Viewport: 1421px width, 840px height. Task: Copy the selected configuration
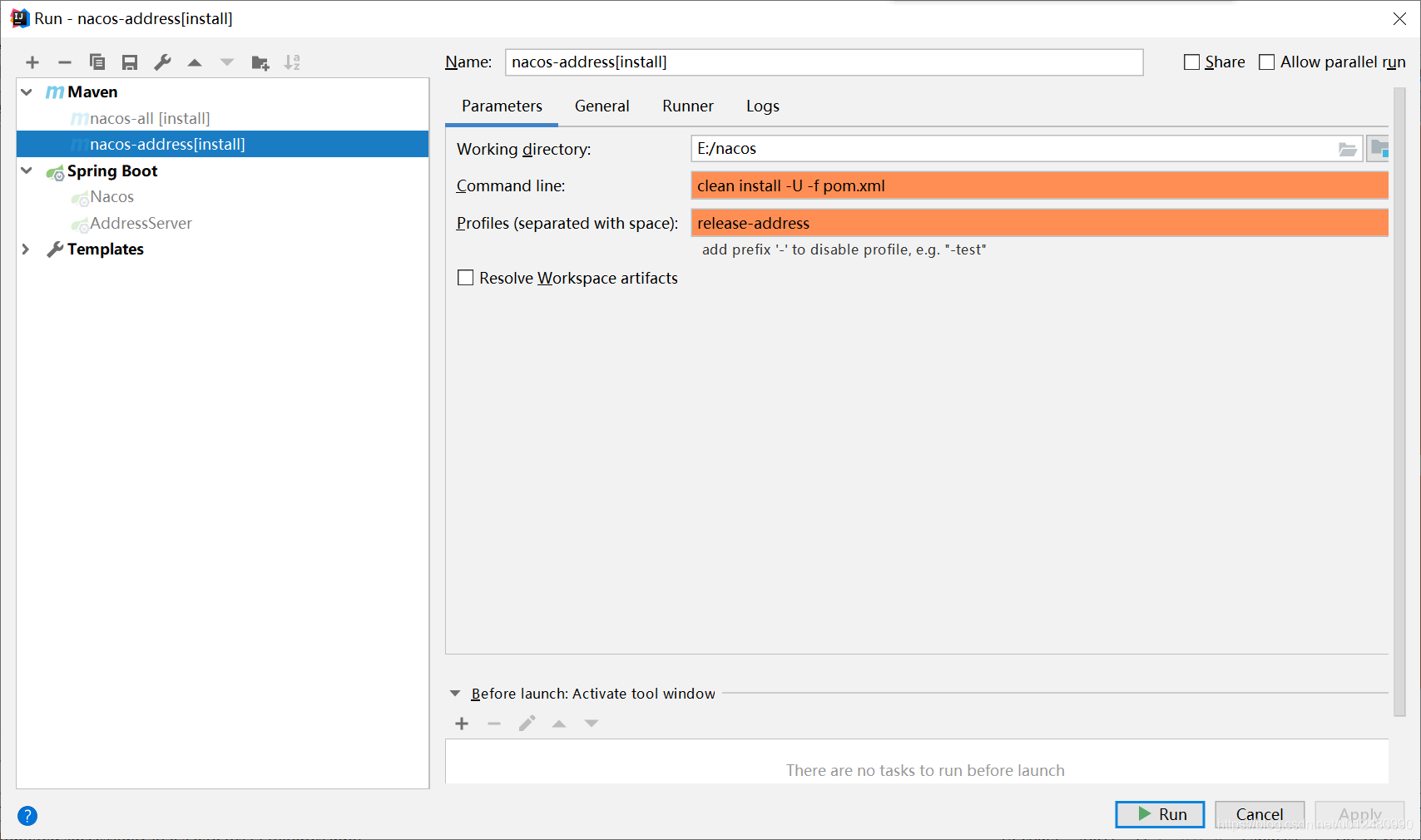(97, 62)
